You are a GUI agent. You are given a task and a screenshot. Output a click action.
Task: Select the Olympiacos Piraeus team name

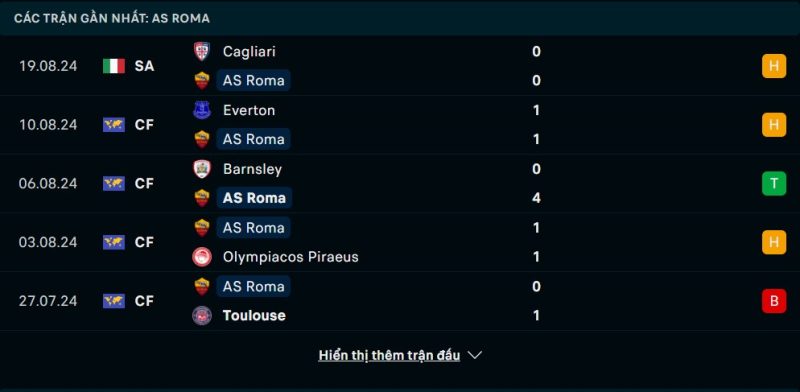pos(291,257)
